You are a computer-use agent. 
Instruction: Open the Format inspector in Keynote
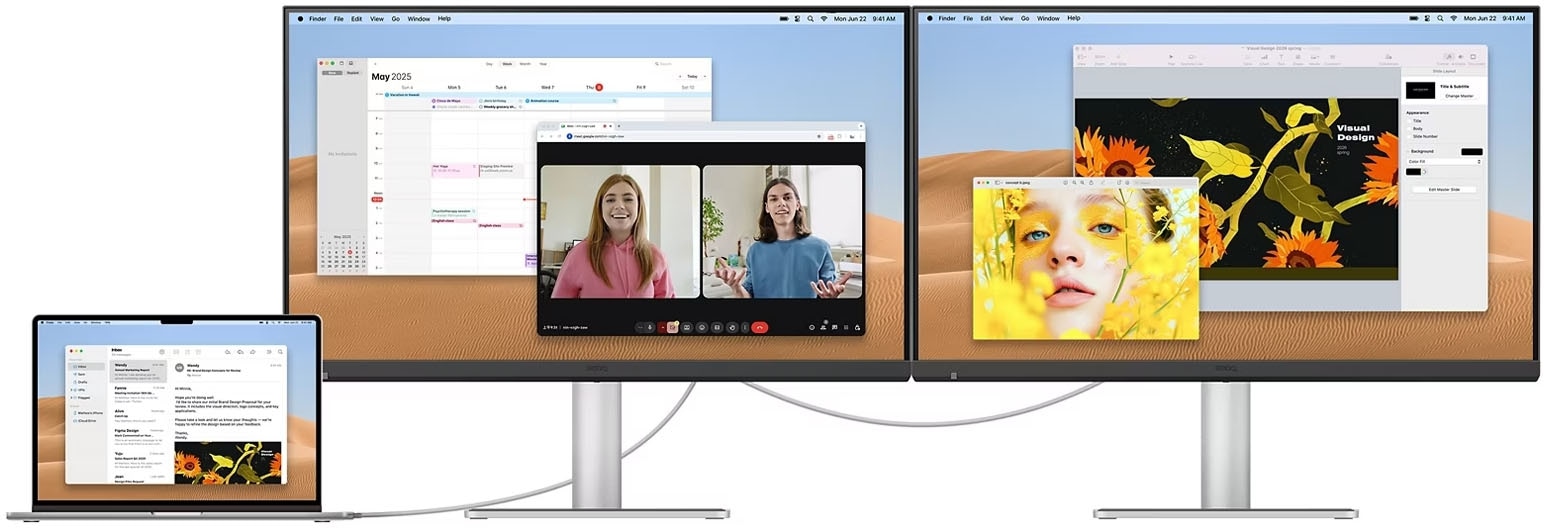1449,58
